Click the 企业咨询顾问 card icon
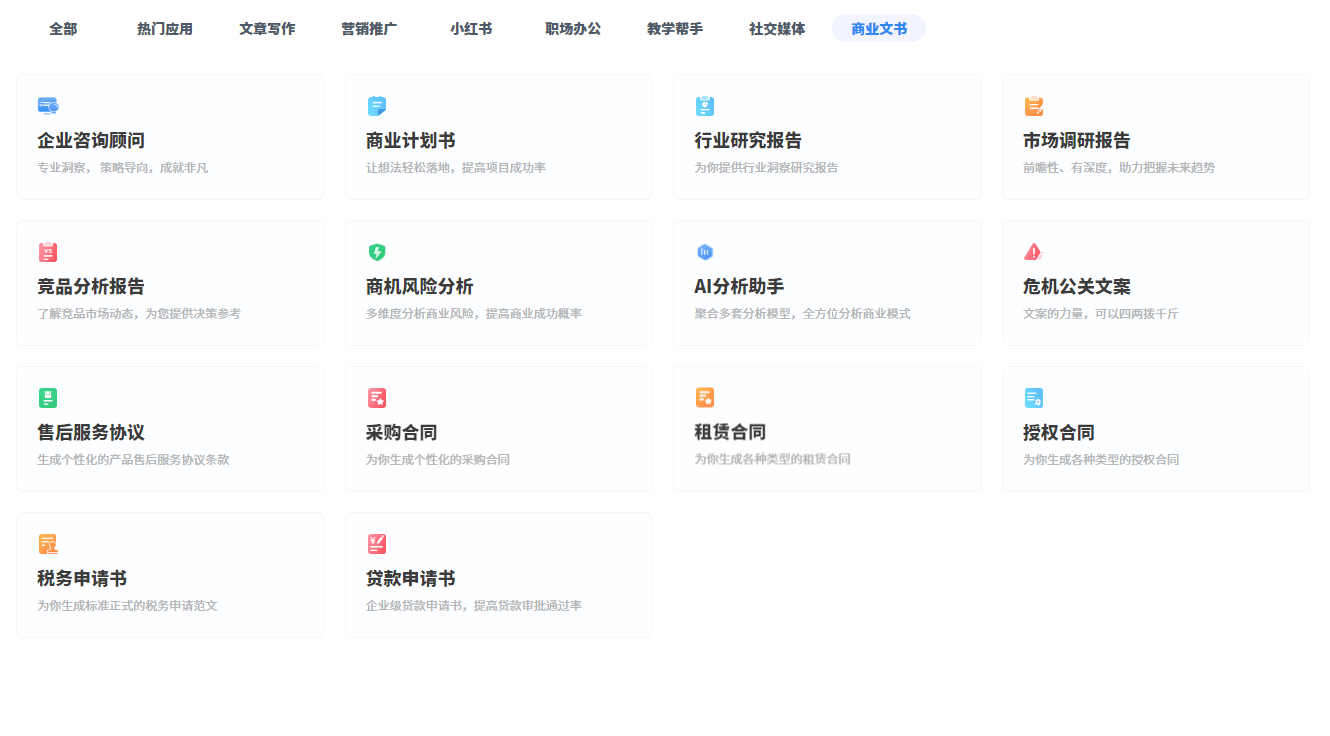1330x736 pixels. pyautogui.click(x=48, y=106)
